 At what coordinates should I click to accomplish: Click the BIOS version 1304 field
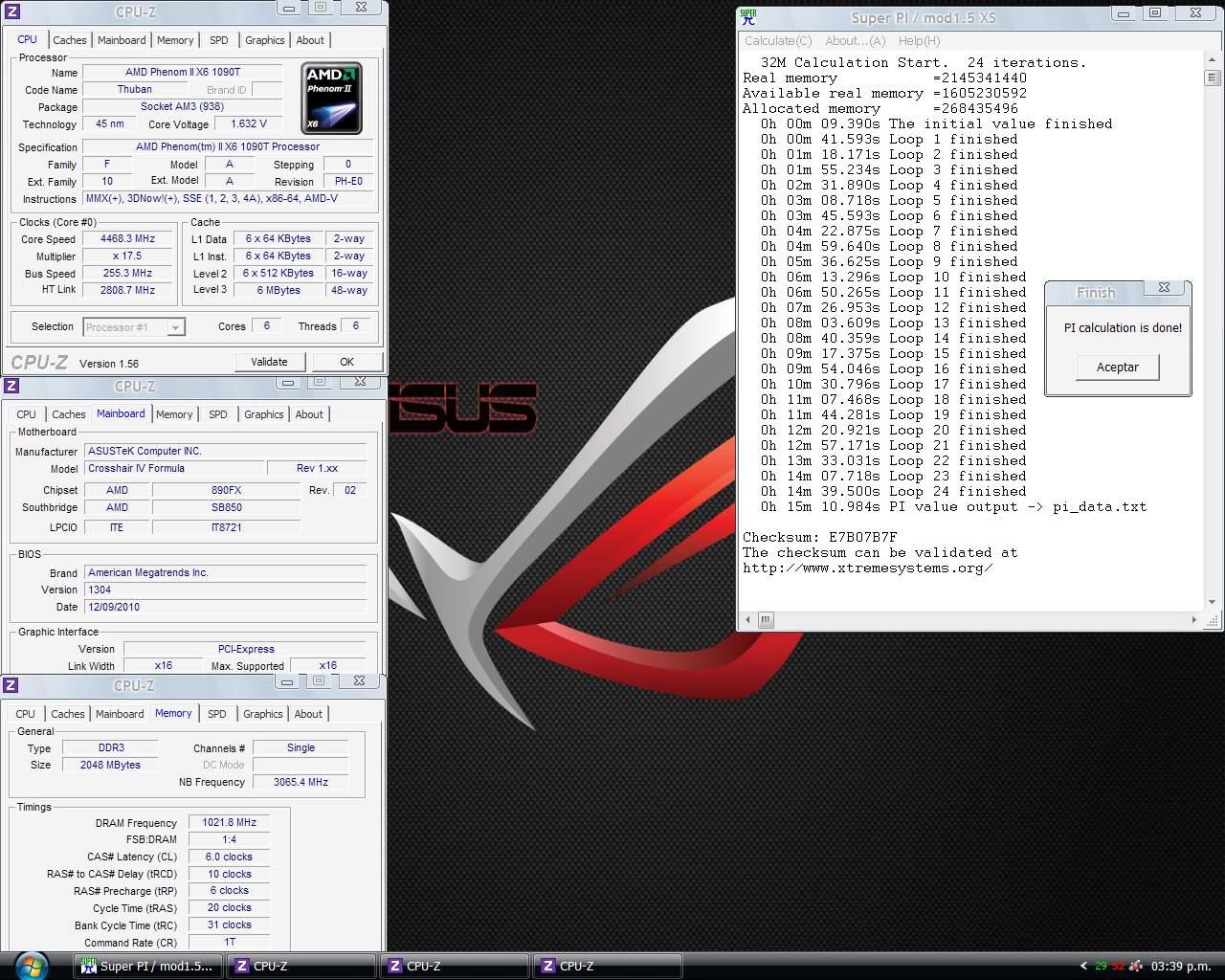coord(226,590)
